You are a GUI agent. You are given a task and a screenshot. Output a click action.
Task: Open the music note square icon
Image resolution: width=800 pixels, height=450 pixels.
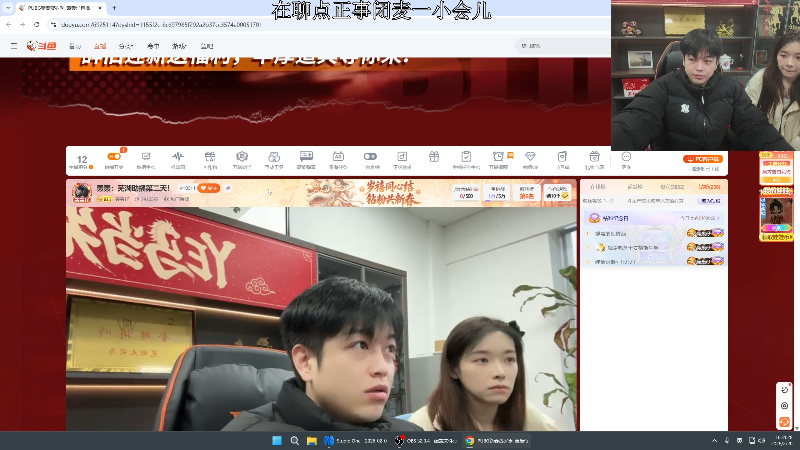(x=402, y=157)
